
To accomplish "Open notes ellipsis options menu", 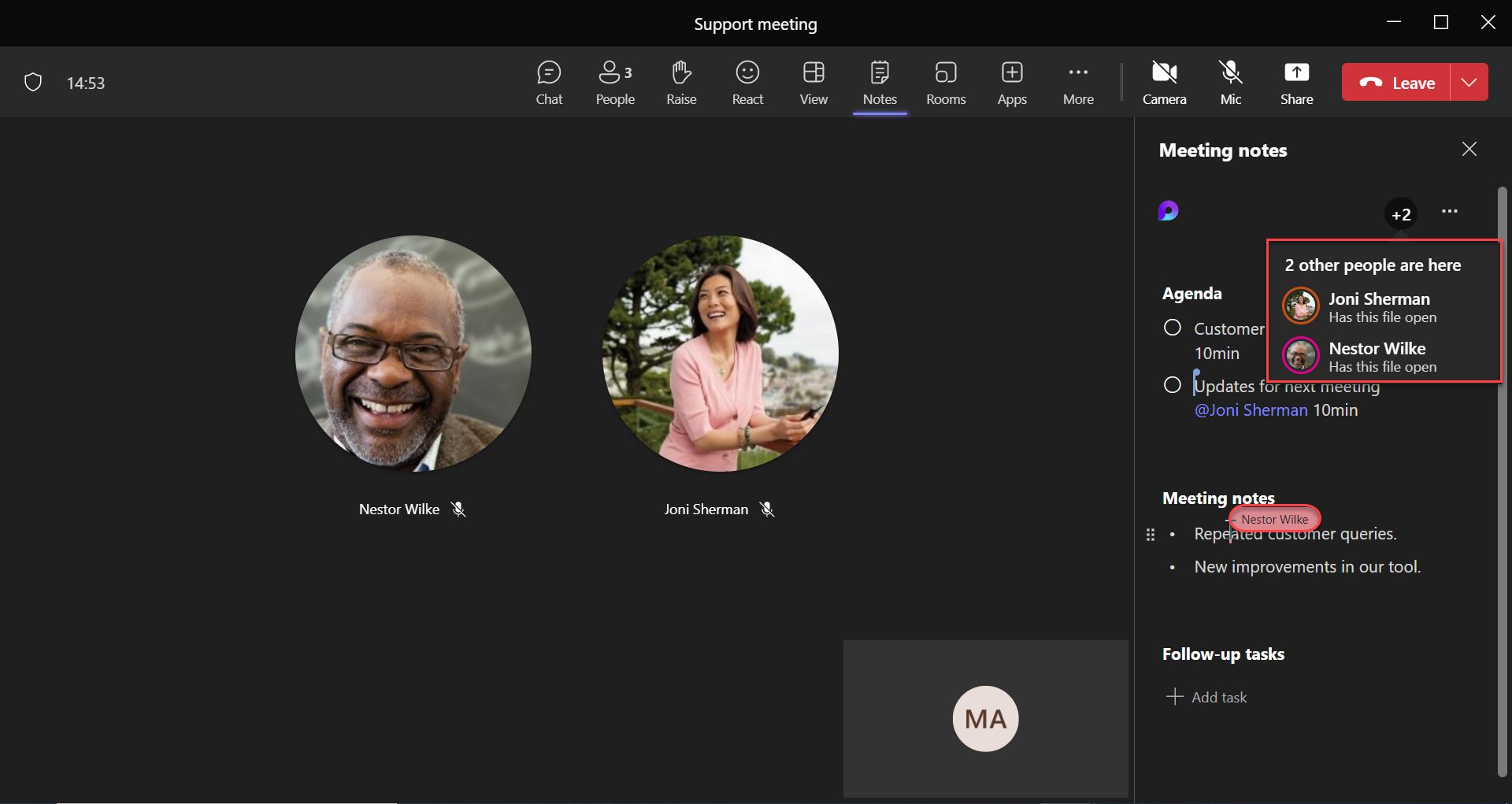I will point(1450,211).
